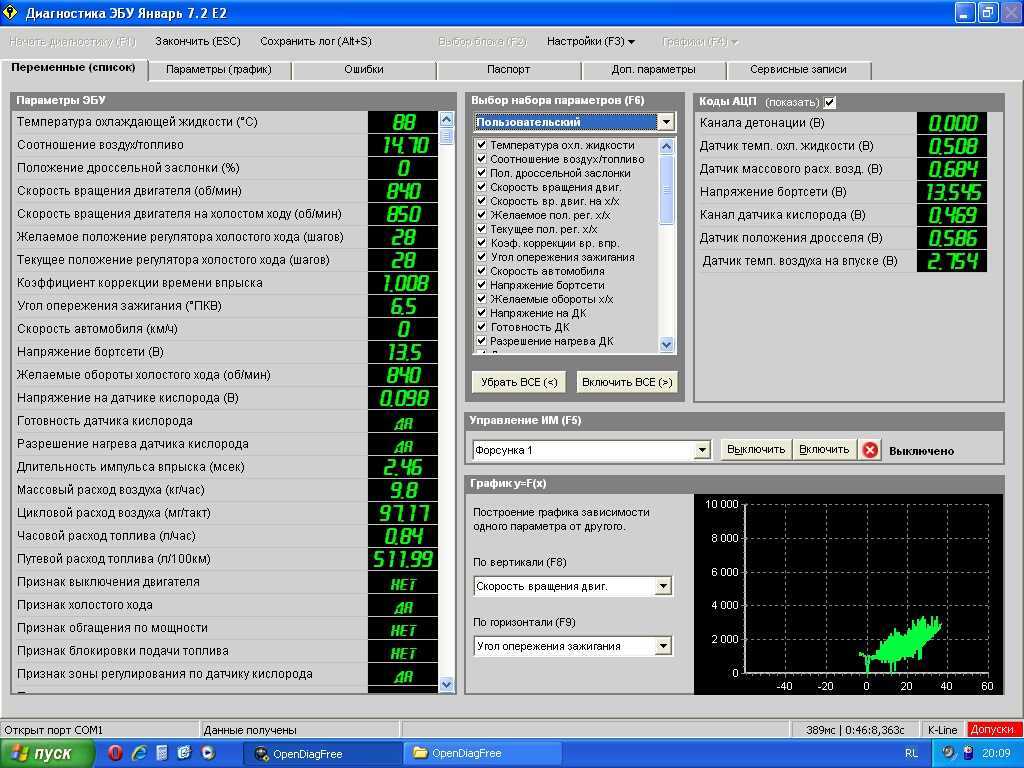The image size is (1024, 768).
Task: Switch to the Доп. параметры tab
Action: (654, 69)
